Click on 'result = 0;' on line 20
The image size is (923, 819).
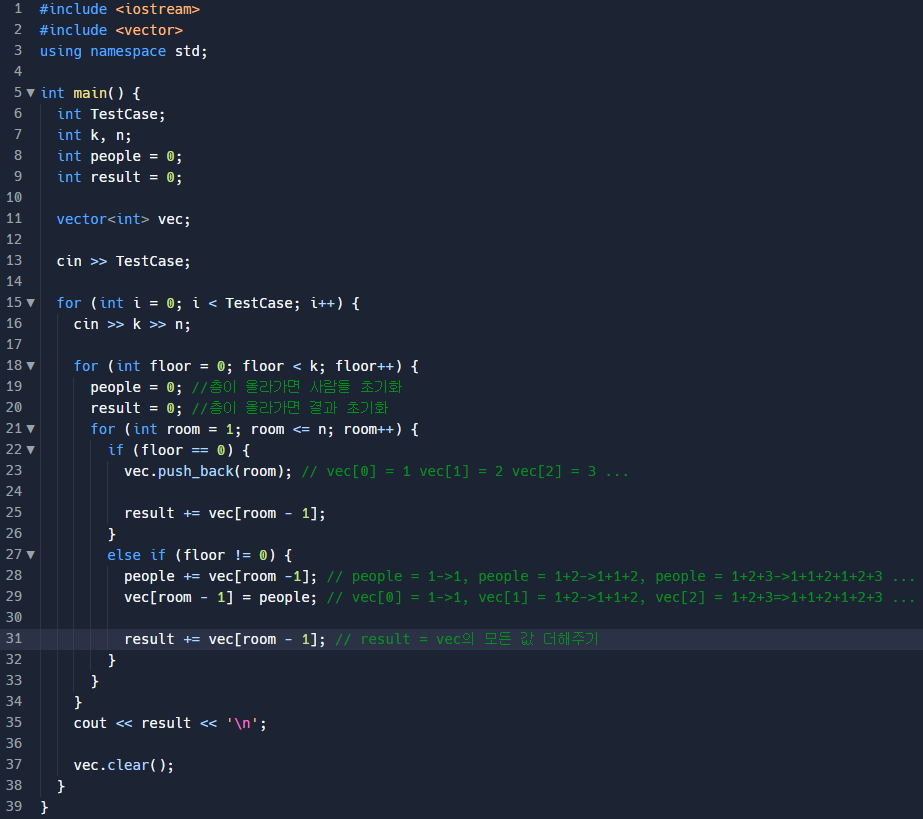click(136, 408)
